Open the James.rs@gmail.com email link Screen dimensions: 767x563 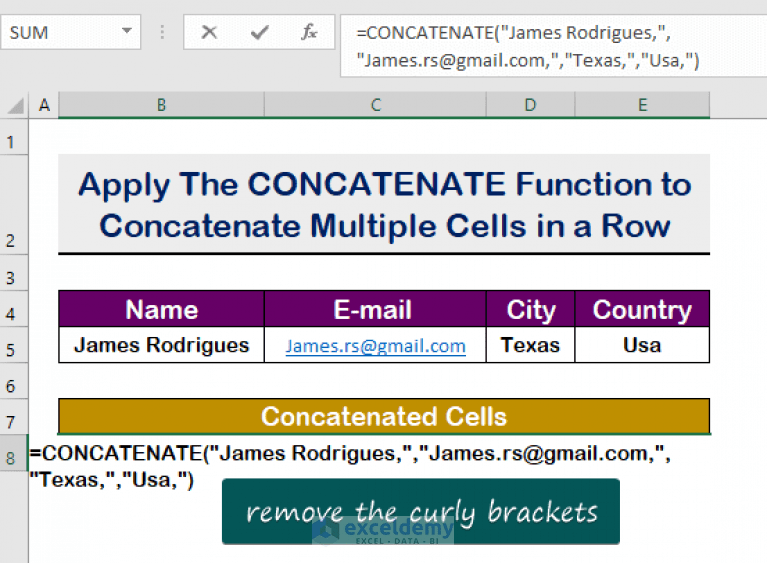coord(376,346)
